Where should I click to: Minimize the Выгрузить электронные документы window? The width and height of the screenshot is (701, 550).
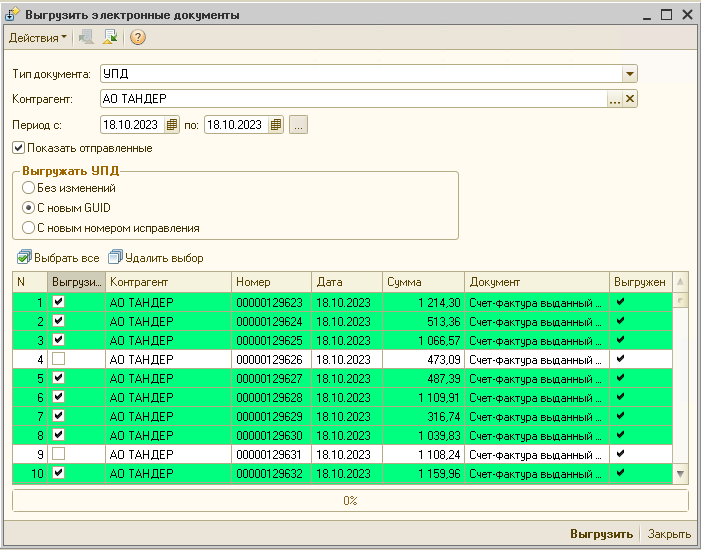pyautogui.click(x=646, y=17)
